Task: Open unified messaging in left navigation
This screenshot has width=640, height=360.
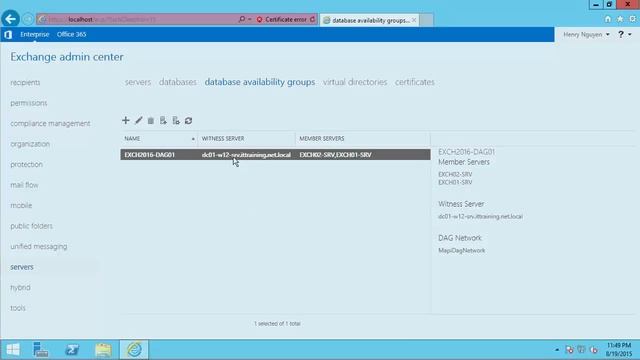Action: point(39,247)
